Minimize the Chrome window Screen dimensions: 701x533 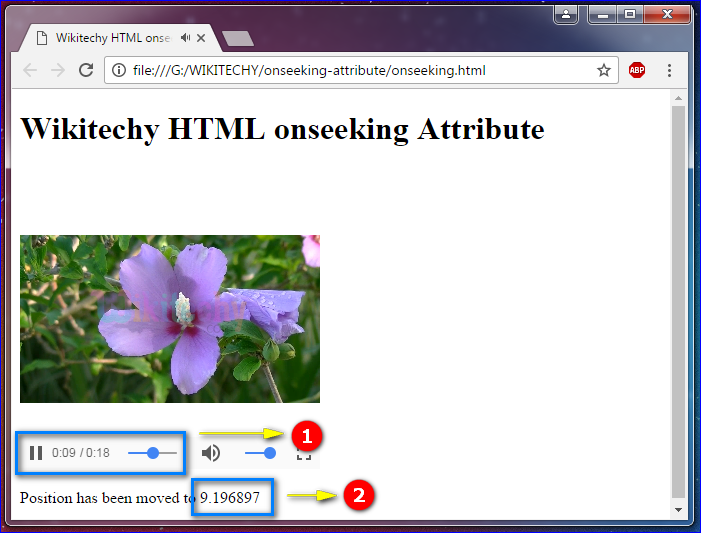pyautogui.click(x=603, y=14)
